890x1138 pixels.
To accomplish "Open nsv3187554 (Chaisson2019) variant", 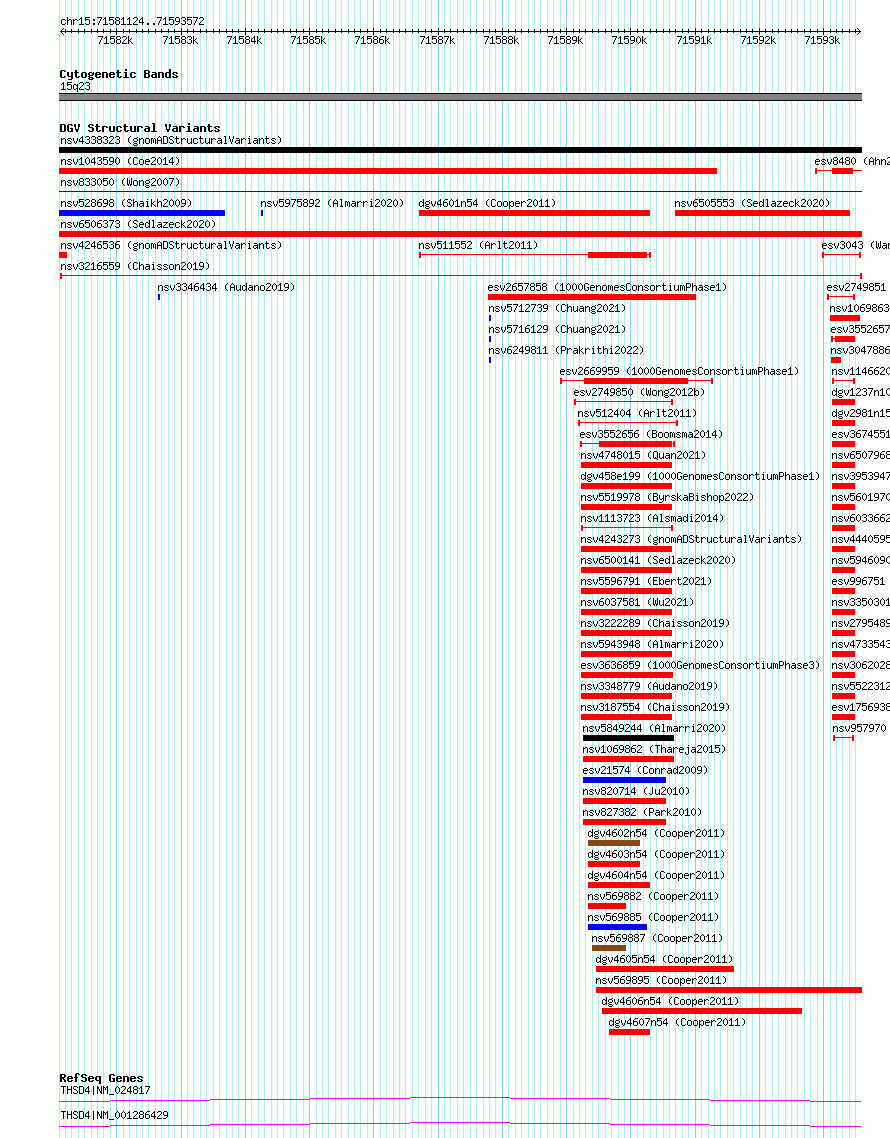I will pos(655,708).
